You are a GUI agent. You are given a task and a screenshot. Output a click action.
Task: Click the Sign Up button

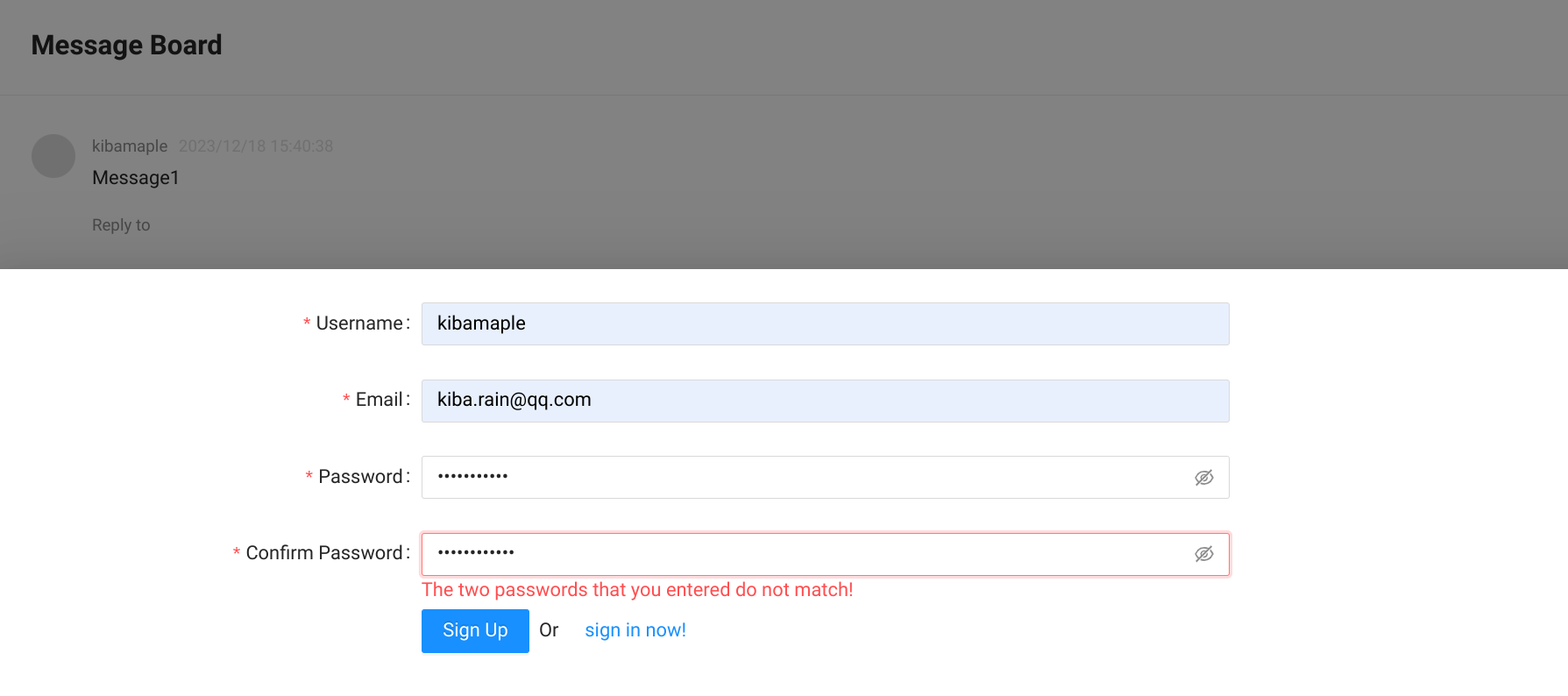tap(475, 631)
